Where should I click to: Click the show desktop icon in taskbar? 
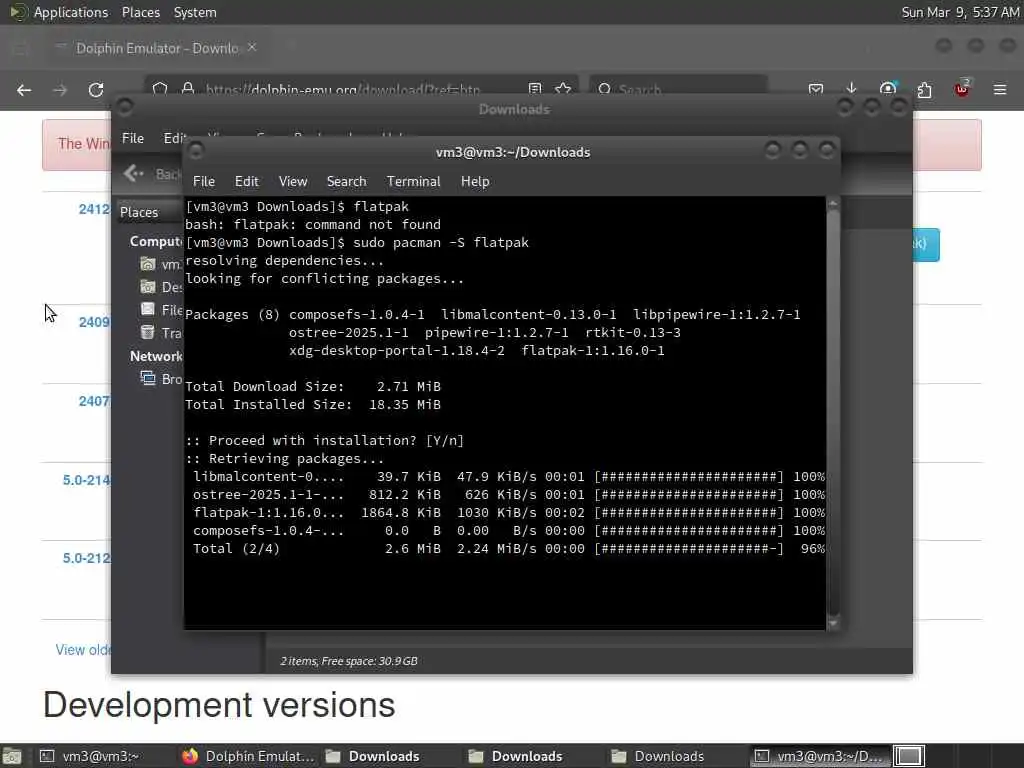coord(12,756)
